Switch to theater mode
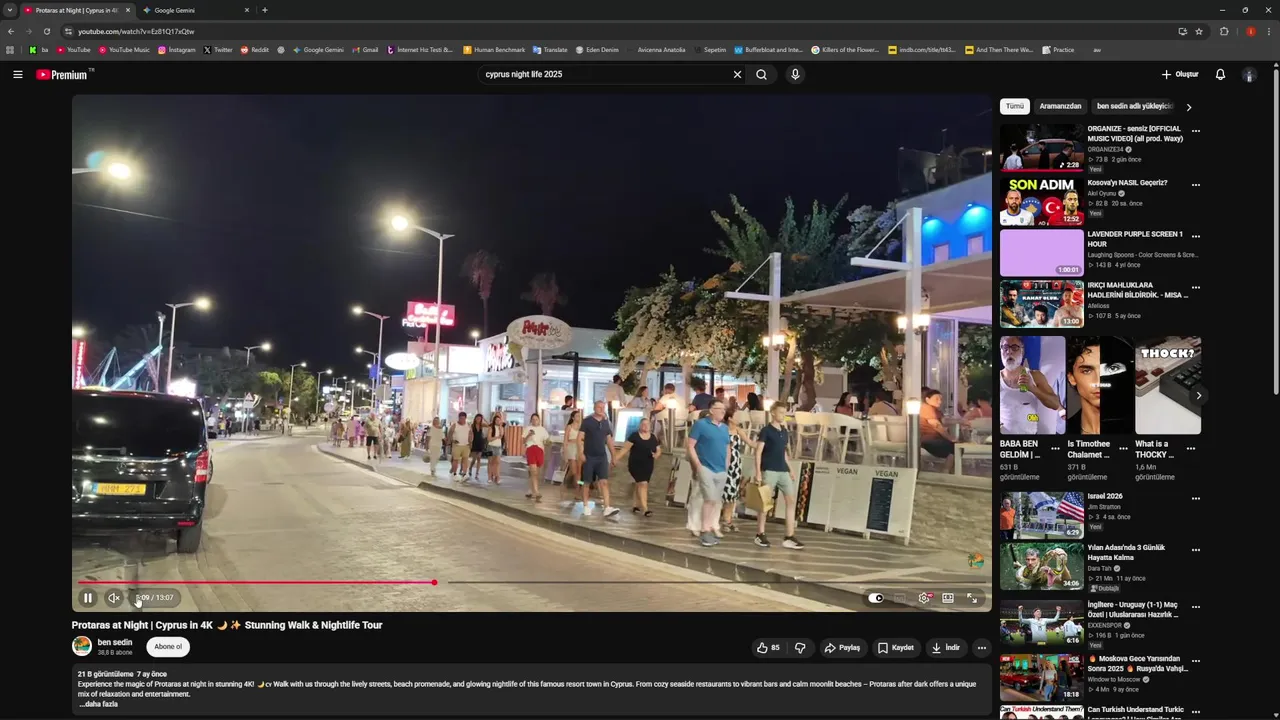The width and height of the screenshot is (1280, 720). [948, 598]
